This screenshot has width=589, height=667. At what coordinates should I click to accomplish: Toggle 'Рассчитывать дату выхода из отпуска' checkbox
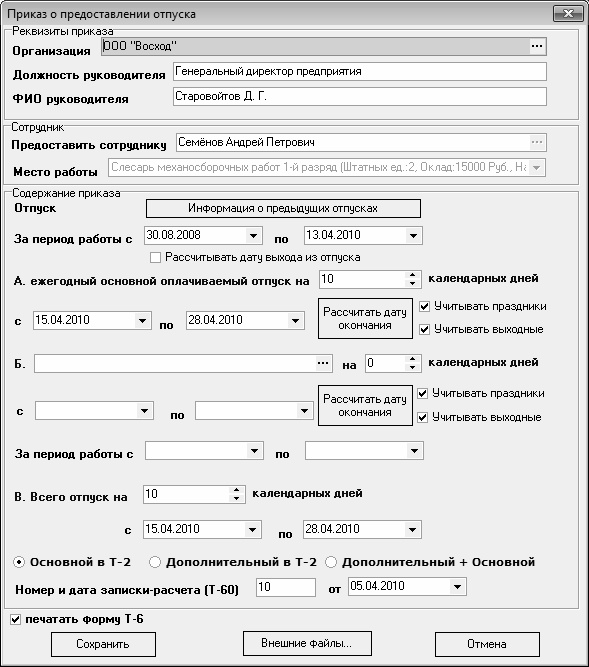point(155,257)
